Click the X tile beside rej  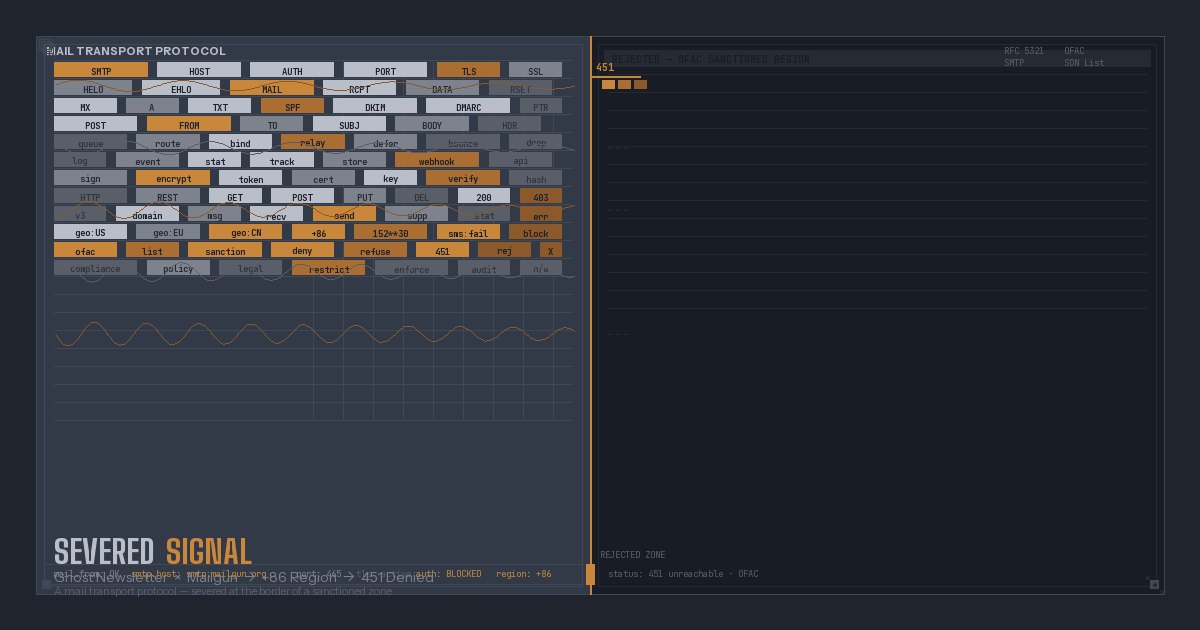[x=550, y=250]
